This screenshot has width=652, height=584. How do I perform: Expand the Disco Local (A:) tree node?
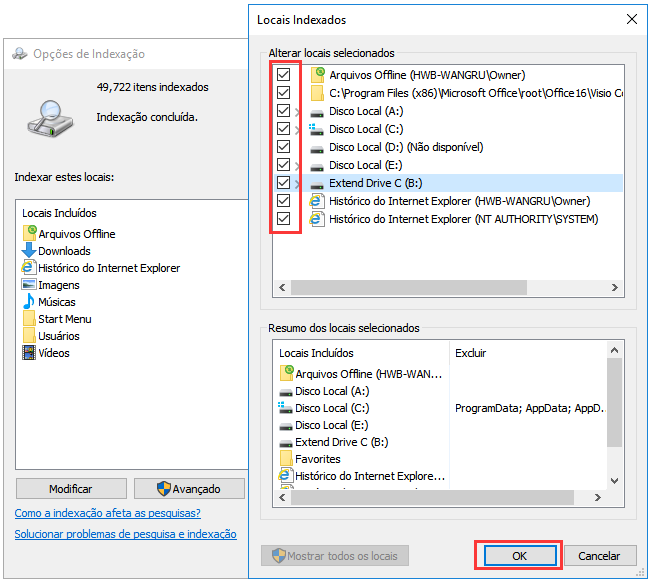coord(298,112)
